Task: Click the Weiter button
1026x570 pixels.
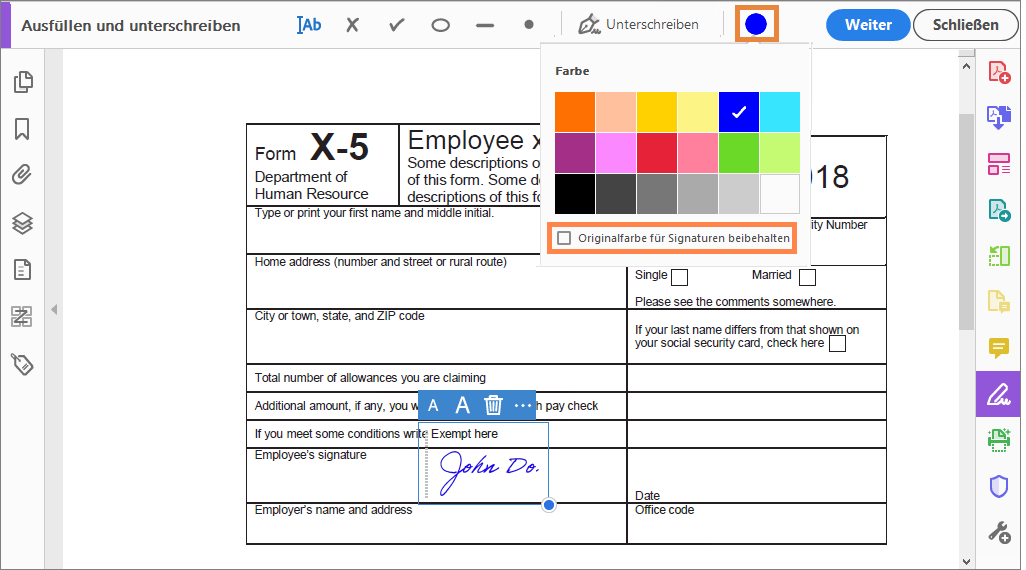Action: [x=868, y=25]
